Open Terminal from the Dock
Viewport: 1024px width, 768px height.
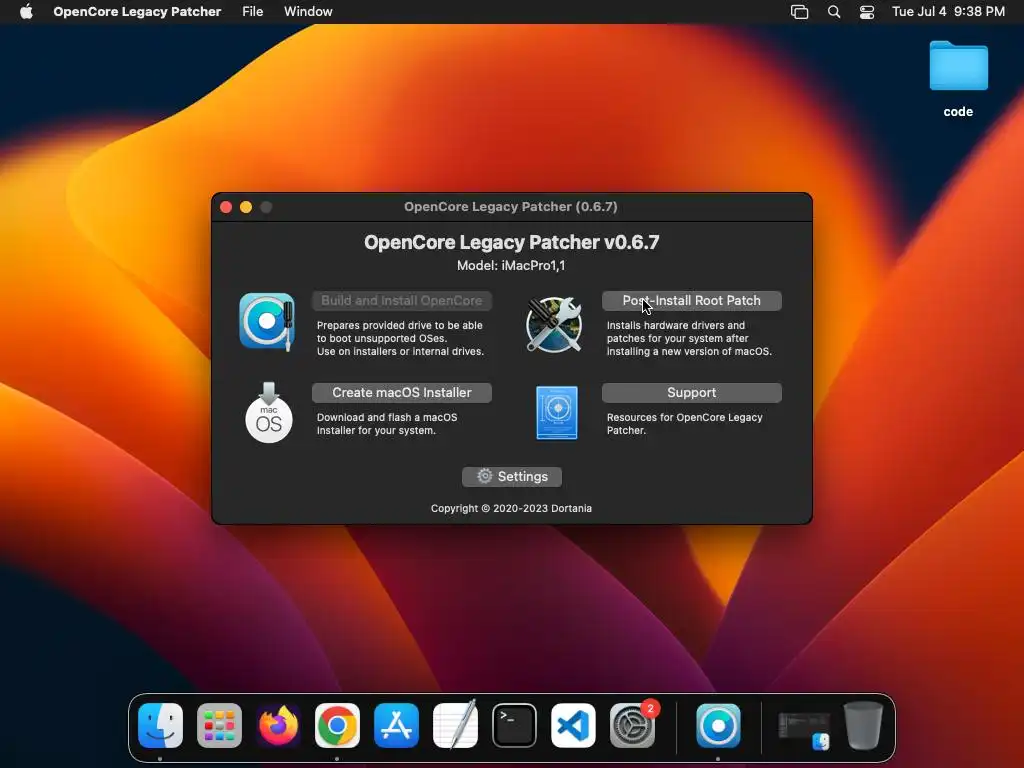pos(514,726)
